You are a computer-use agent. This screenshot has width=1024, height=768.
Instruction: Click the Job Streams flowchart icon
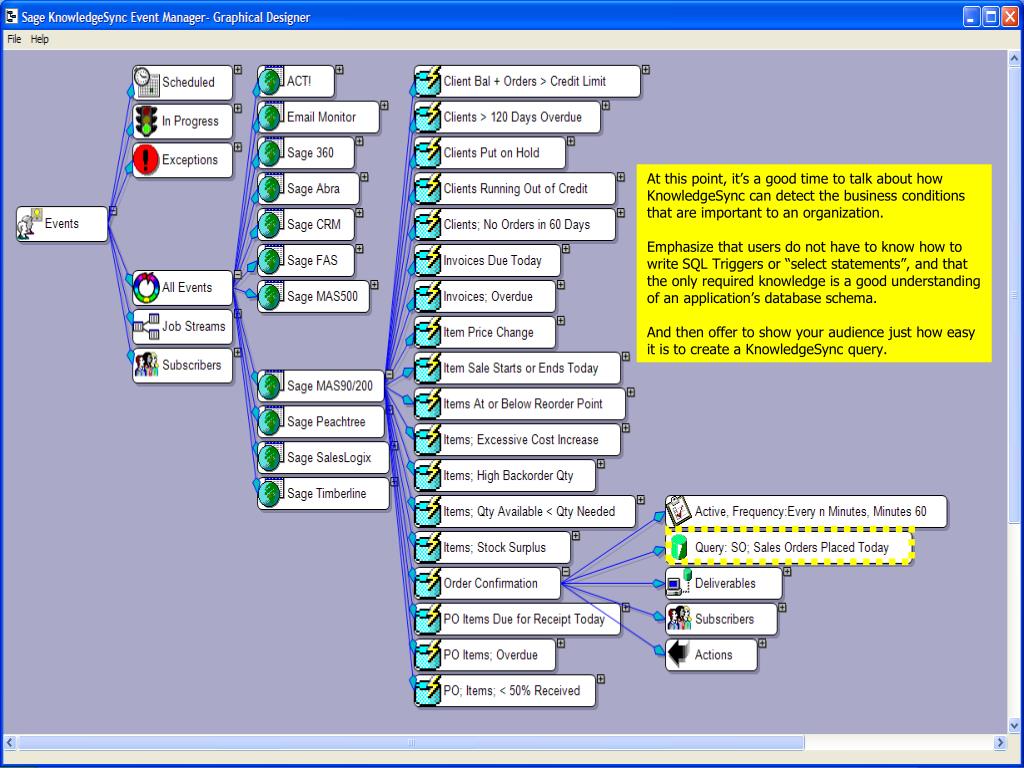click(x=146, y=326)
